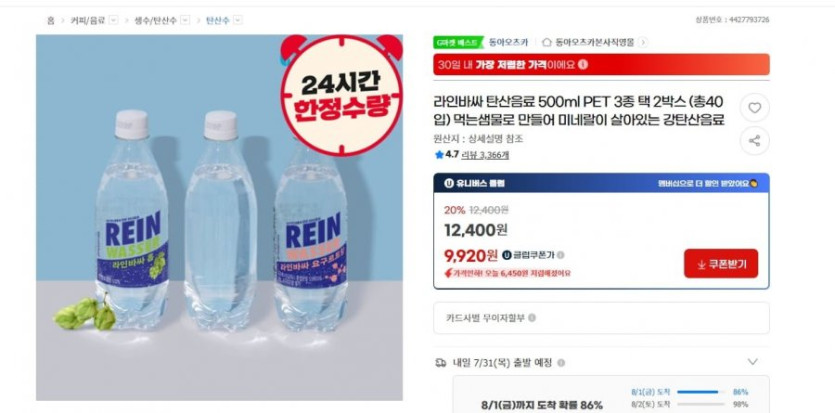
Task: Click the info icon after the store name
Action: [642, 43]
